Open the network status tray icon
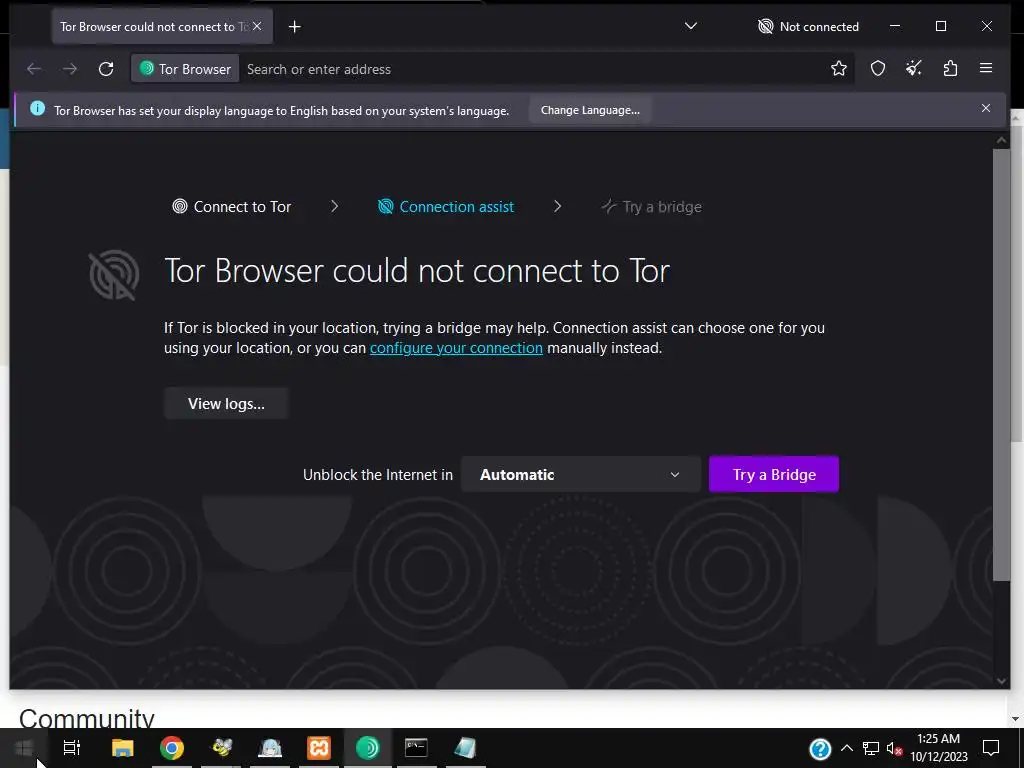The width and height of the screenshot is (1024, 768). pyautogui.click(x=871, y=748)
